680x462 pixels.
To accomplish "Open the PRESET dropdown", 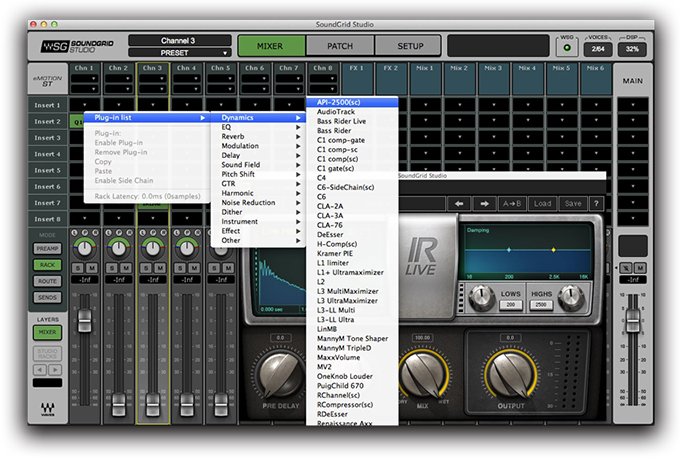I will [x=180, y=53].
